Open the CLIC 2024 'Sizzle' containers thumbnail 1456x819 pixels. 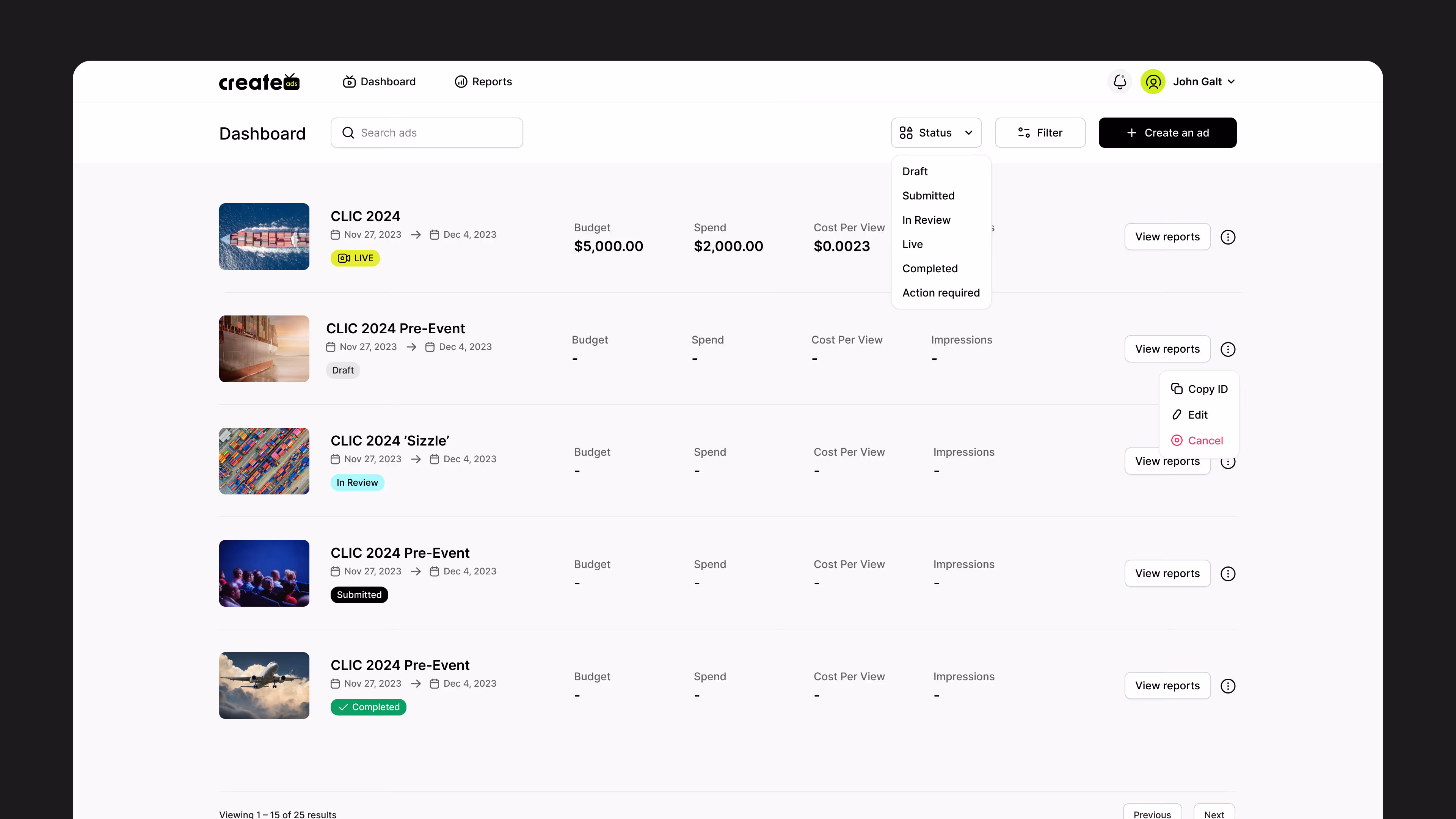264,461
